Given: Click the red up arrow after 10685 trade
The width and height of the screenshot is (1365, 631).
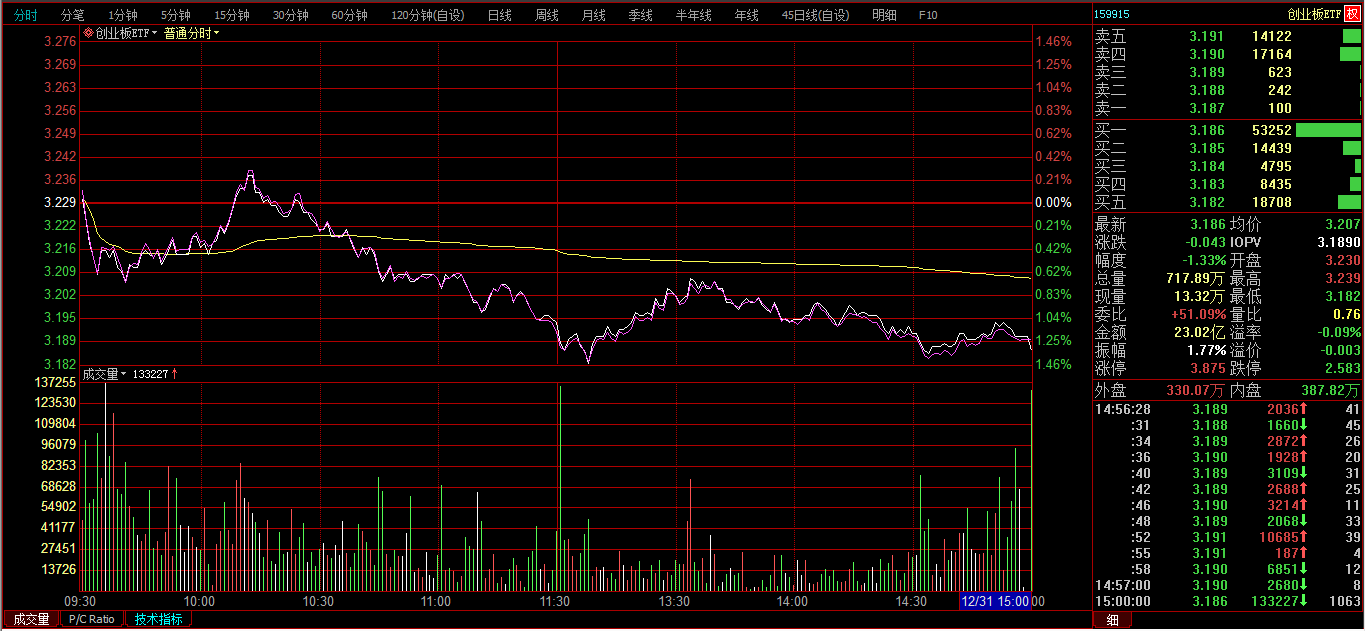Looking at the screenshot, I should point(1303,537).
